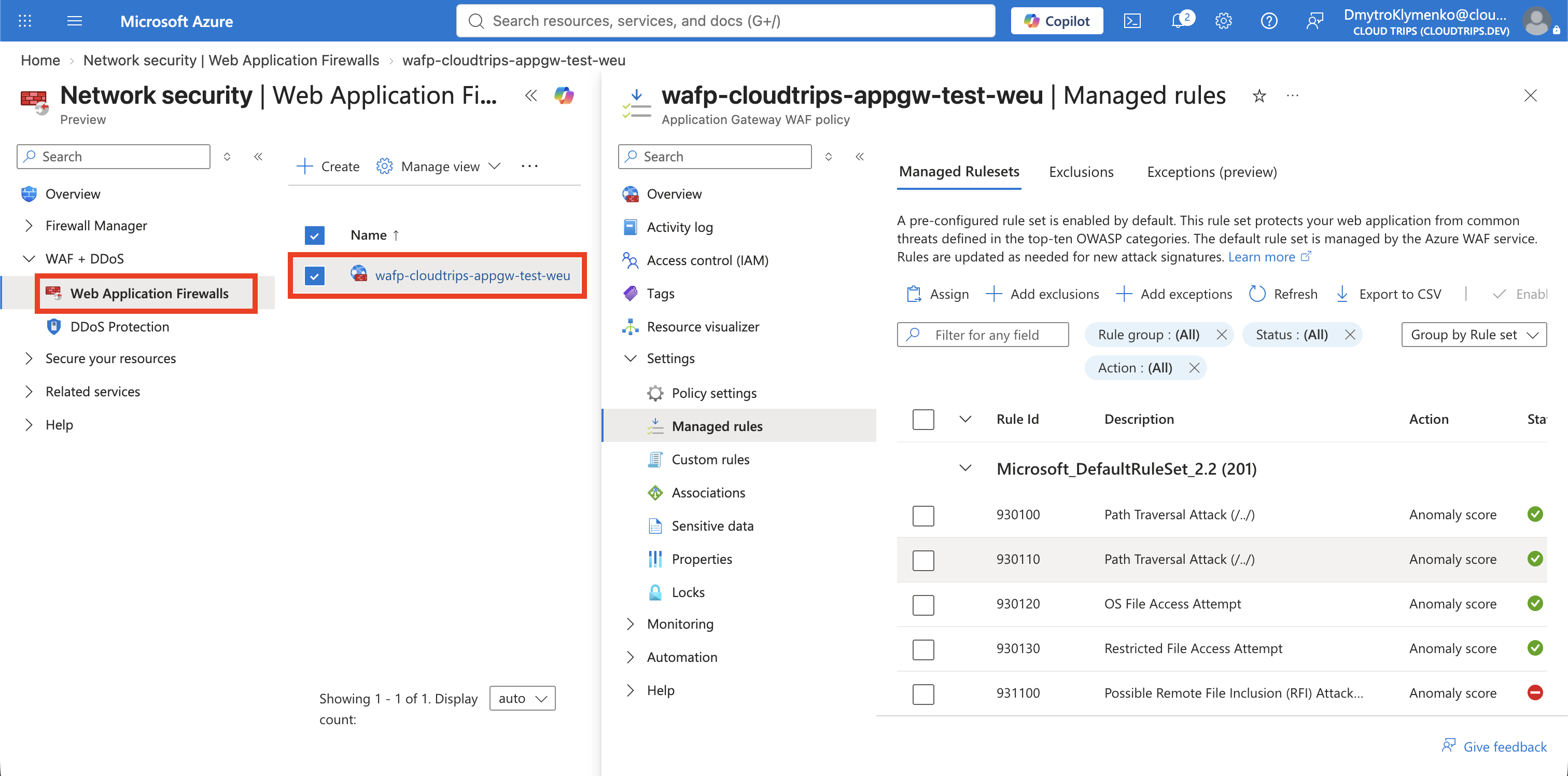Focus the global search resources box

(x=725, y=21)
